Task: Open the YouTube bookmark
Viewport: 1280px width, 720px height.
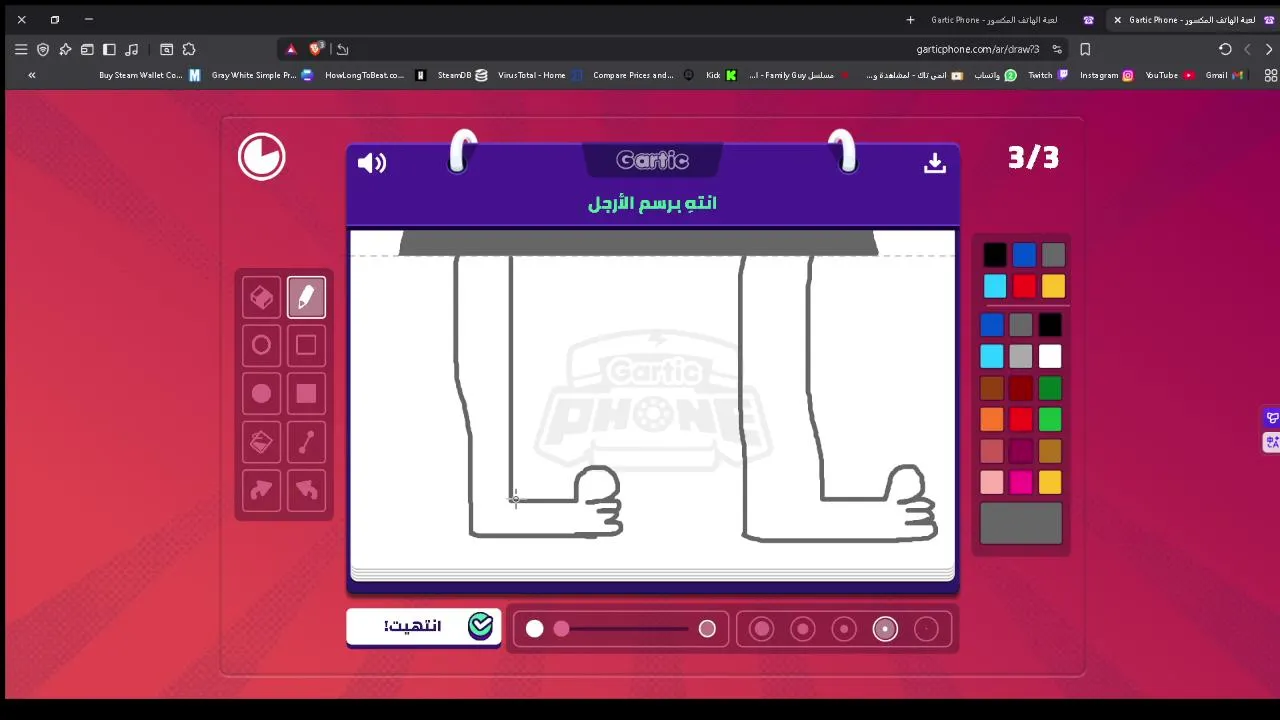Action: [x=1169, y=75]
